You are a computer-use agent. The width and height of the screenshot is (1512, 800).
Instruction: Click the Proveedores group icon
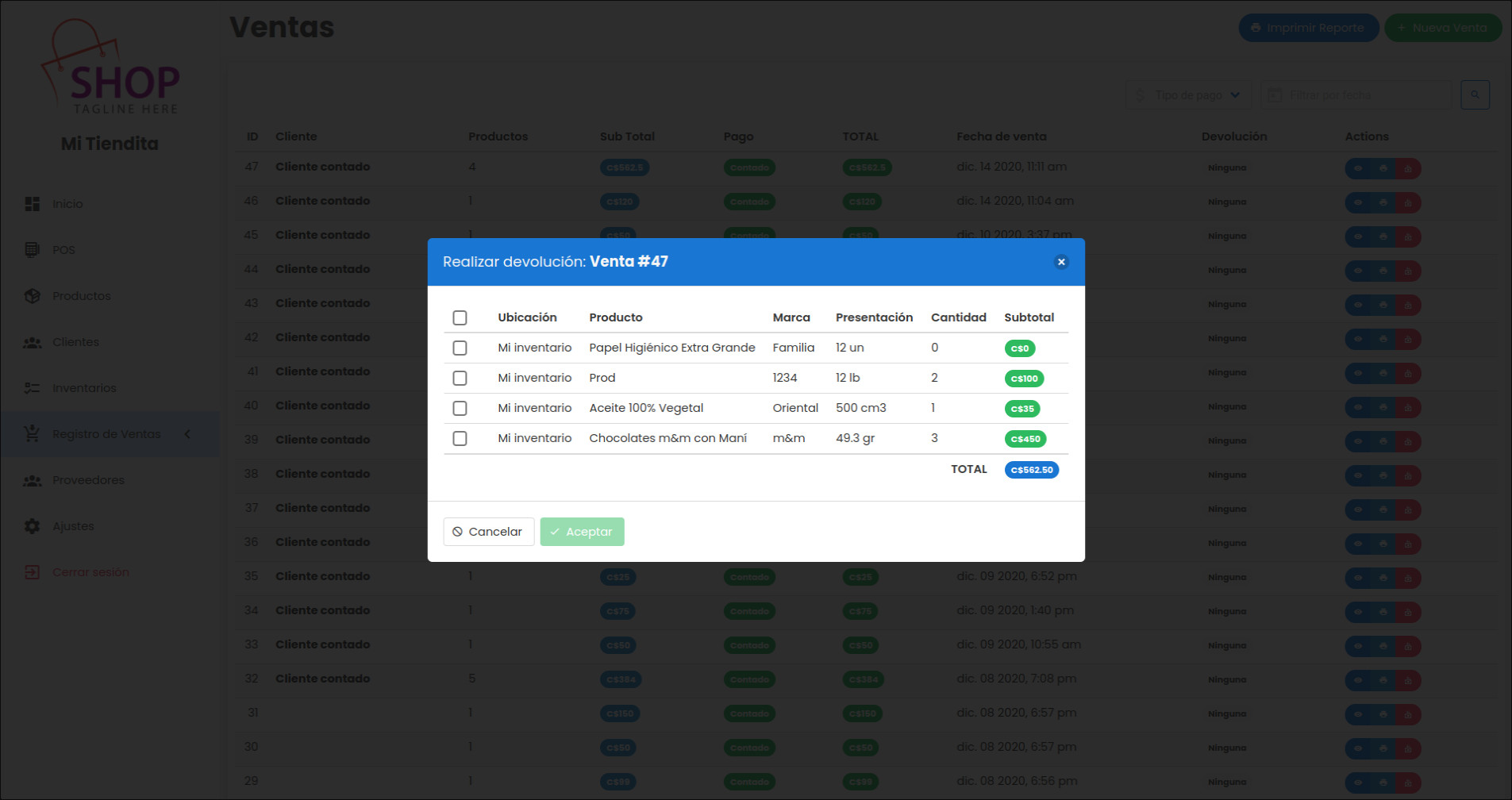32,480
